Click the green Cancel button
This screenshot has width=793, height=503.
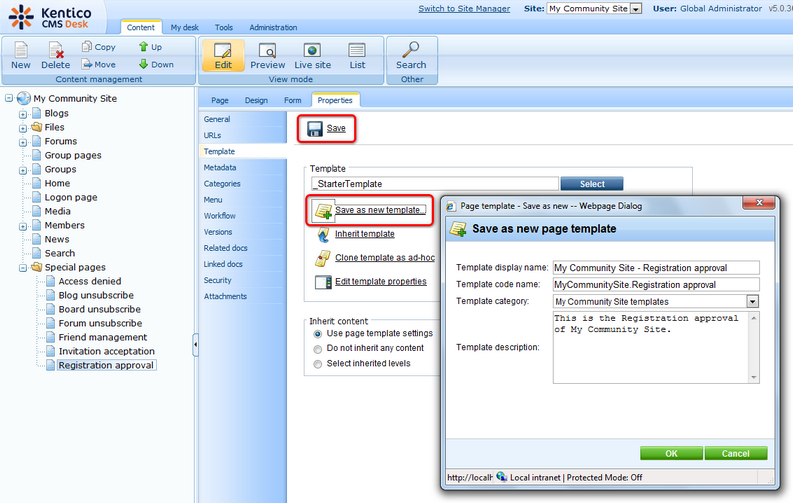[736, 453]
